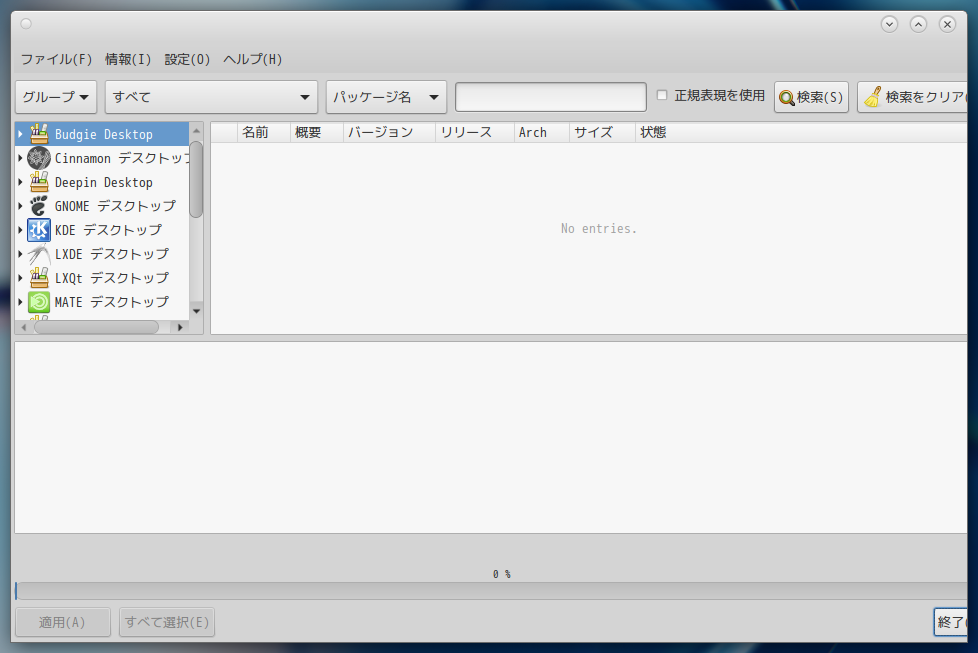Sort by the 概要 column header
The height and width of the screenshot is (653, 978).
(317, 132)
